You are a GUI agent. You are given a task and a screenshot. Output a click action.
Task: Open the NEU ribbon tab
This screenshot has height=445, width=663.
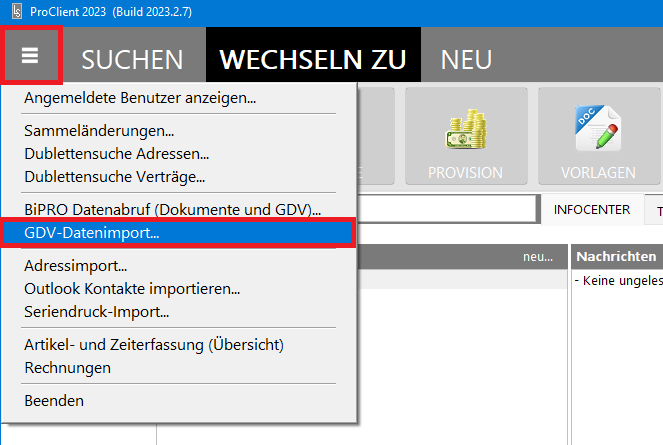[466, 59]
